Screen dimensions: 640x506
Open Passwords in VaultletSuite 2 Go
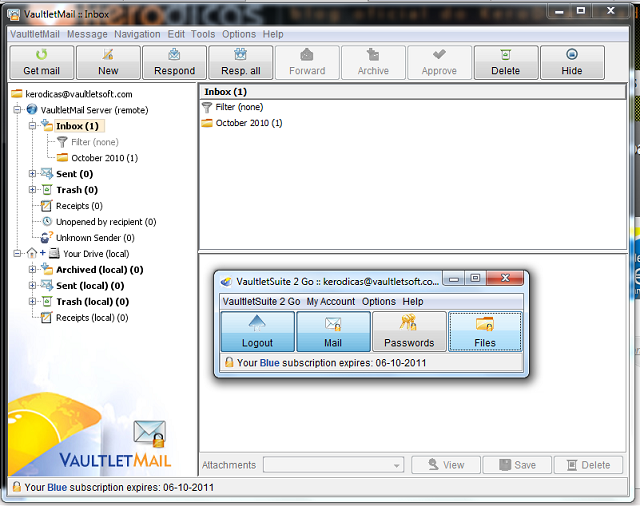(409, 331)
